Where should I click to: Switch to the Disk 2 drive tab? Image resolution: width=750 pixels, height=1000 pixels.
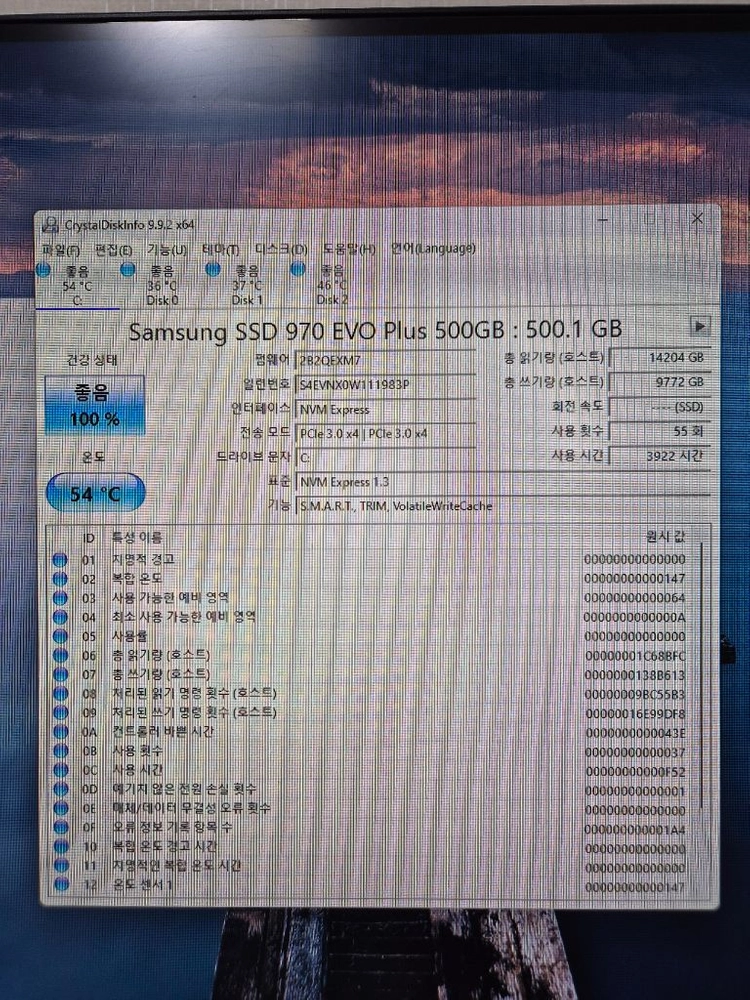(332, 286)
